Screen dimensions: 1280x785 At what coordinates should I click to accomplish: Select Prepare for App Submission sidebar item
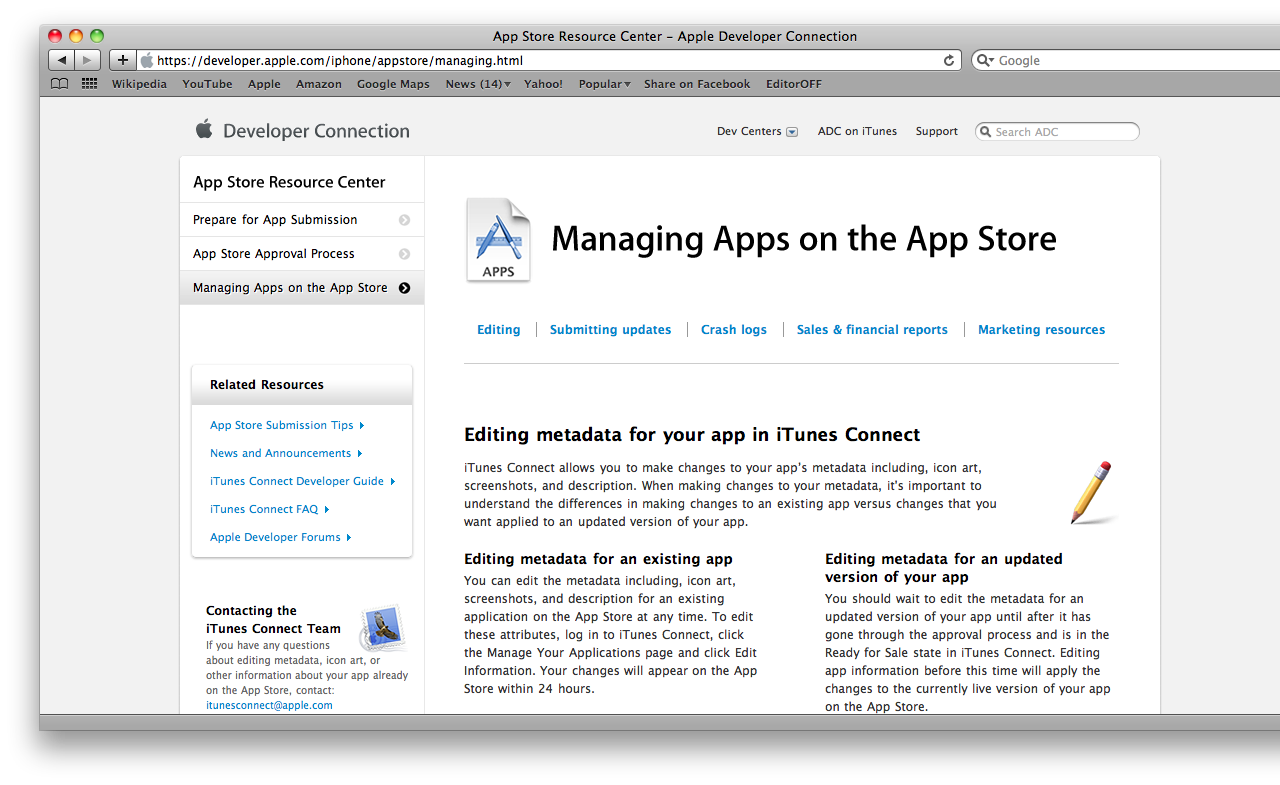point(302,220)
